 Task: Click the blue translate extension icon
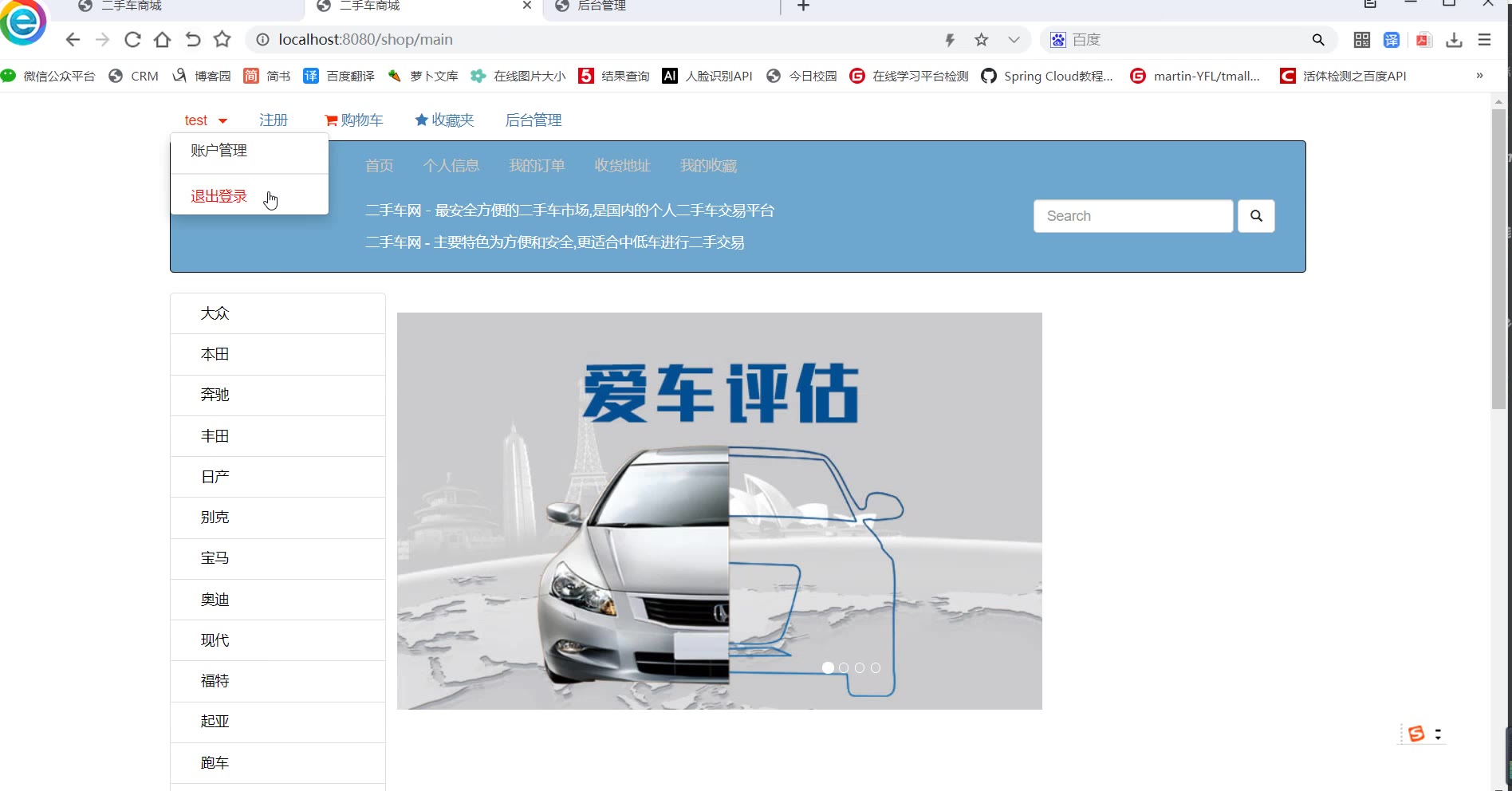(1392, 40)
